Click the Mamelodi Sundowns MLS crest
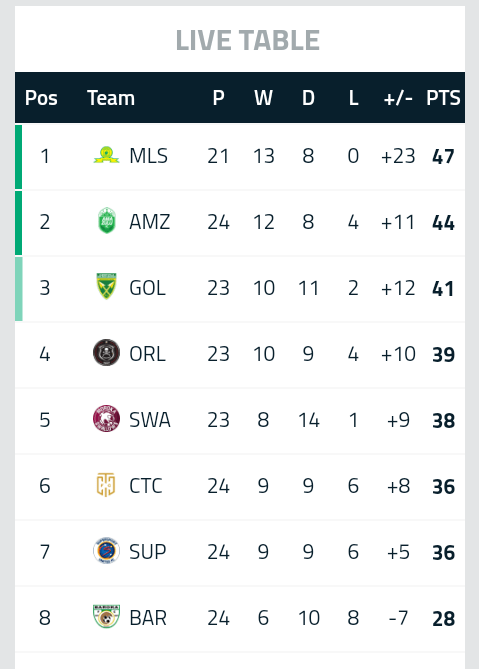 pyautogui.click(x=106, y=156)
